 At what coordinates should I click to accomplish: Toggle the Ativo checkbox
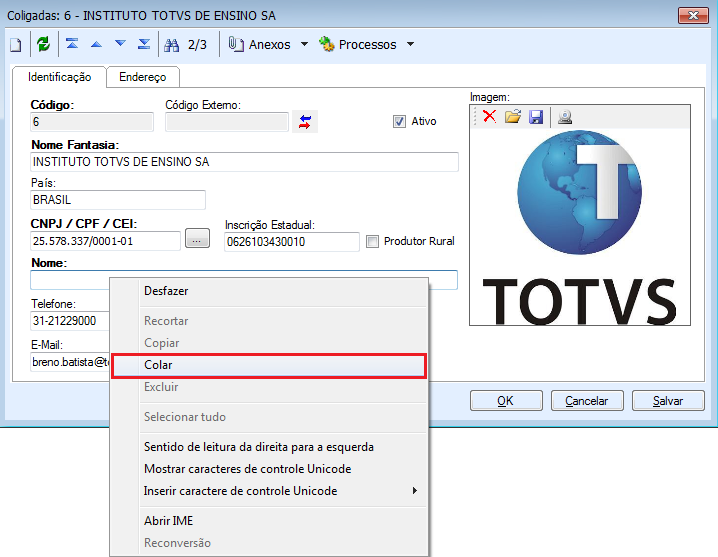pos(399,121)
